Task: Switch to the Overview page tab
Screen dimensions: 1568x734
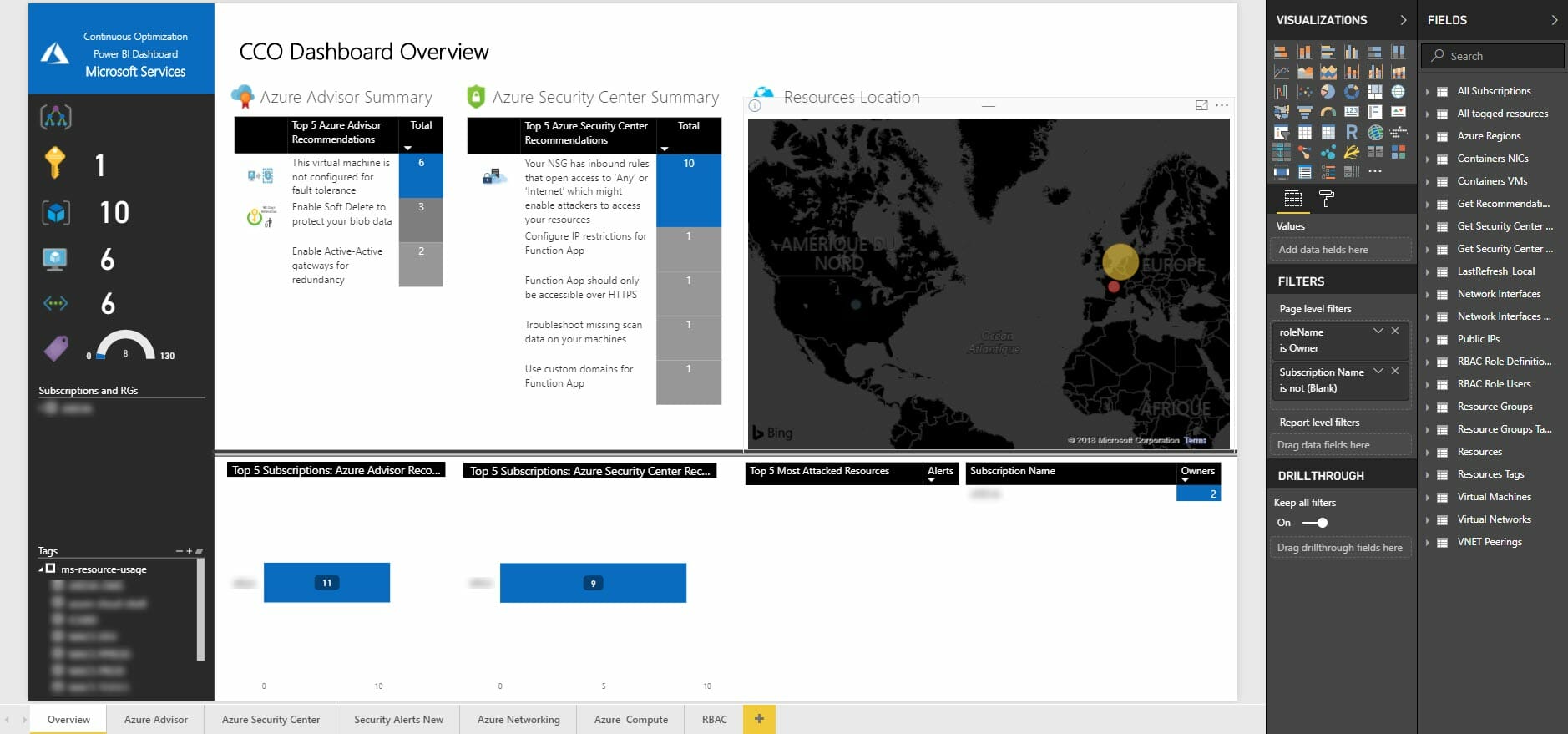Action: (68, 719)
